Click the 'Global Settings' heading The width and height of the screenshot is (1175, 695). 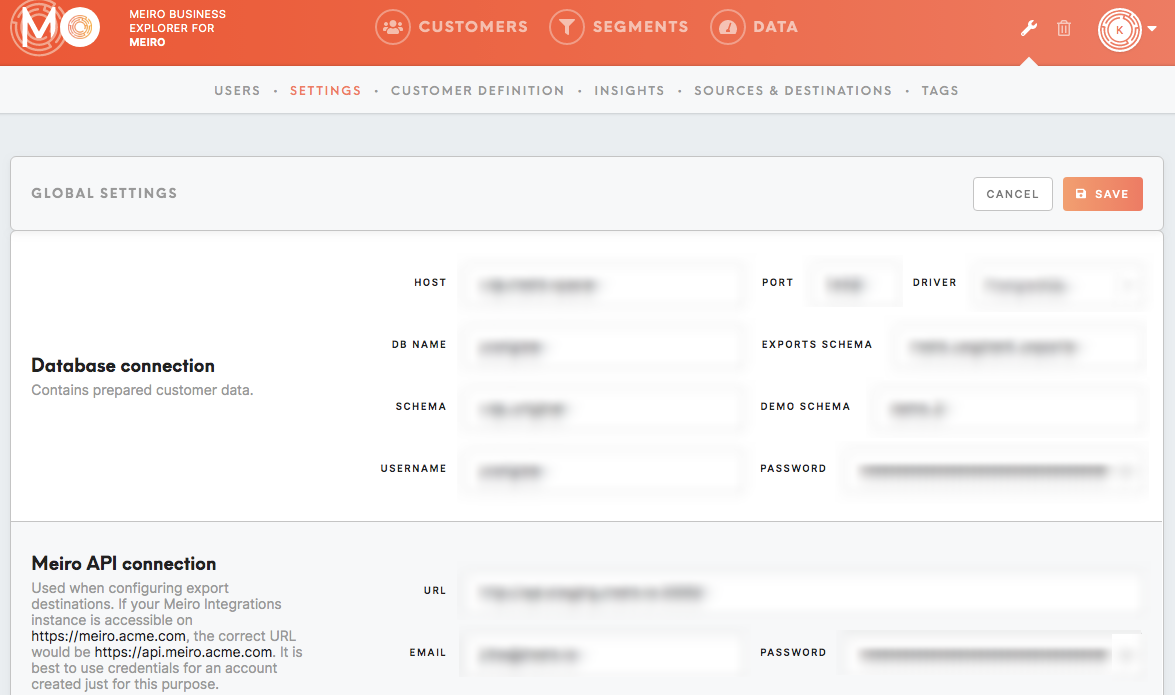(x=104, y=193)
